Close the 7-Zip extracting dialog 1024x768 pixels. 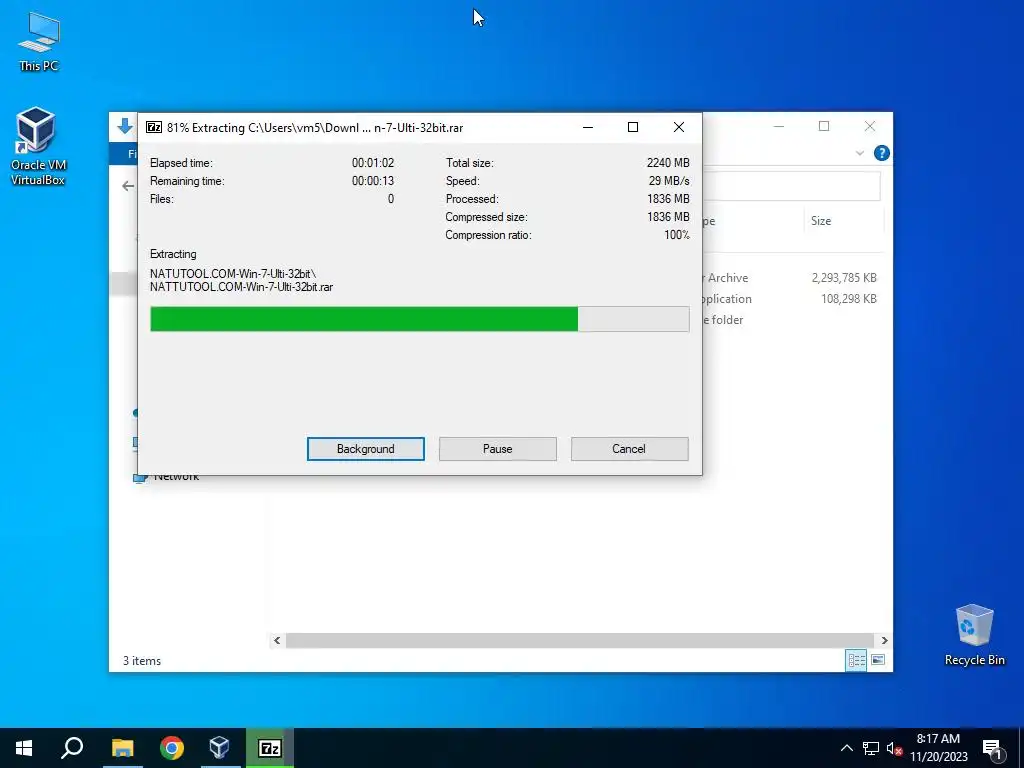pyautogui.click(x=679, y=127)
